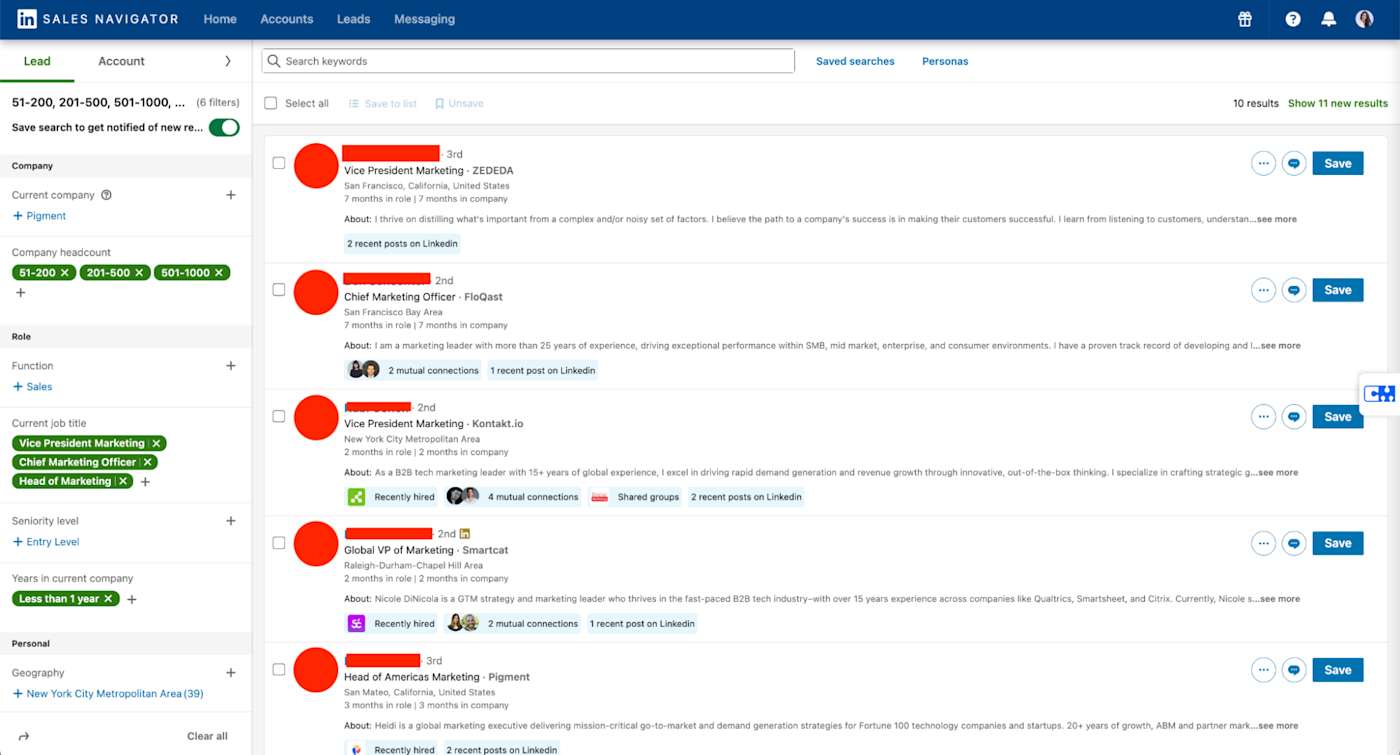Add another company headcount range
Screen dimensions: 1400x755
pos(20,293)
